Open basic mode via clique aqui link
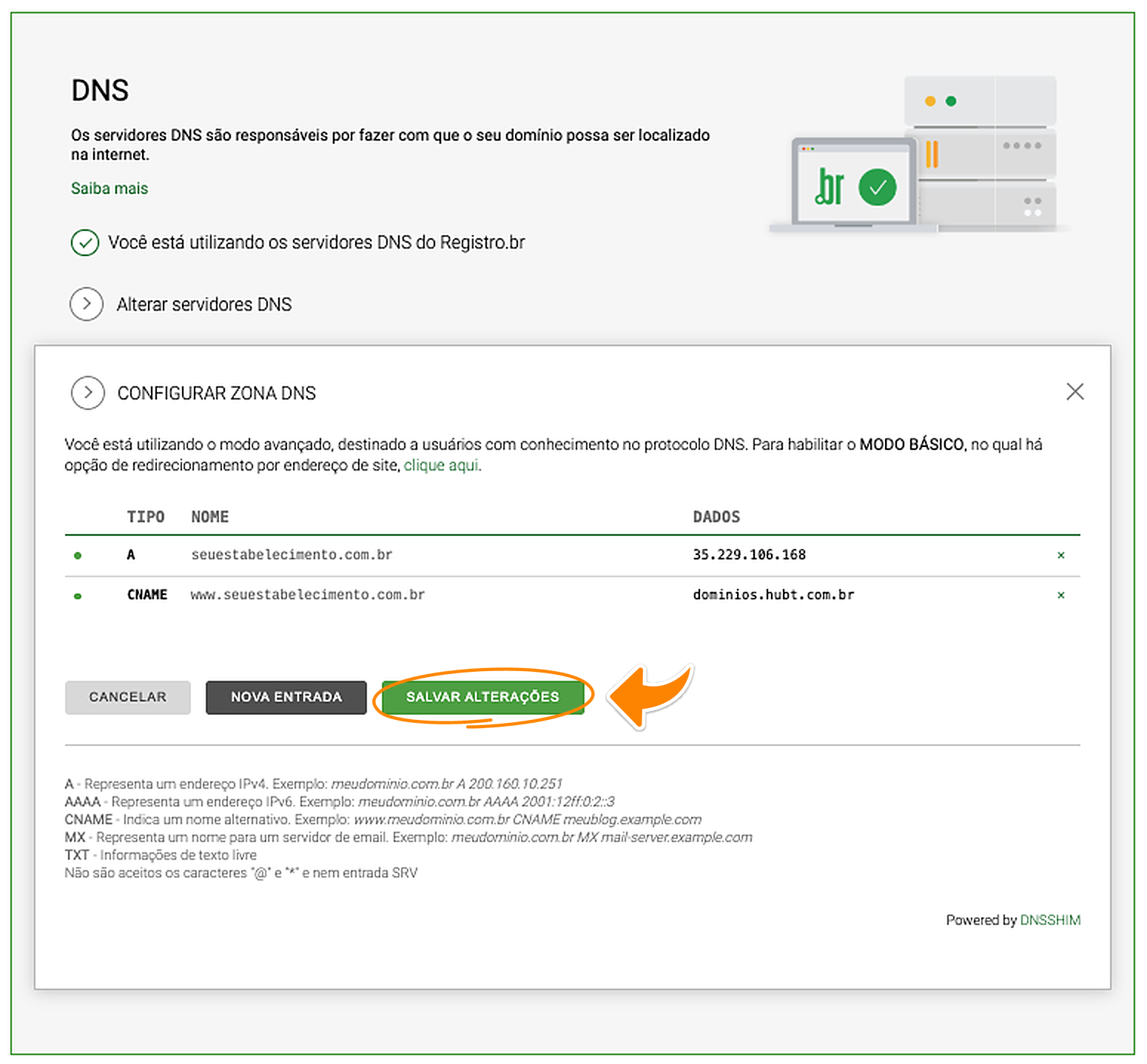Image resolution: width=1147 pixels, height=1064 pixels. pyautogui.click(x=441, y=465)
